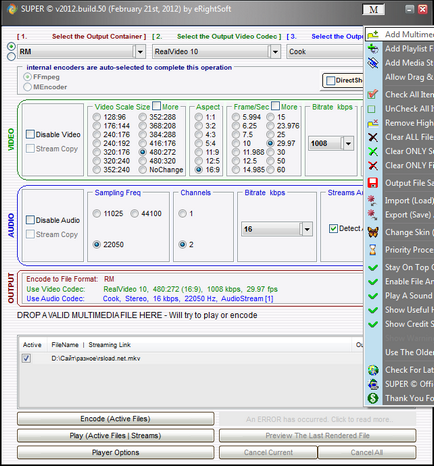Viewport: 434px width, 466px height.
Task: Click the green X Clear ONLY icon
Action: pos(373,151)
